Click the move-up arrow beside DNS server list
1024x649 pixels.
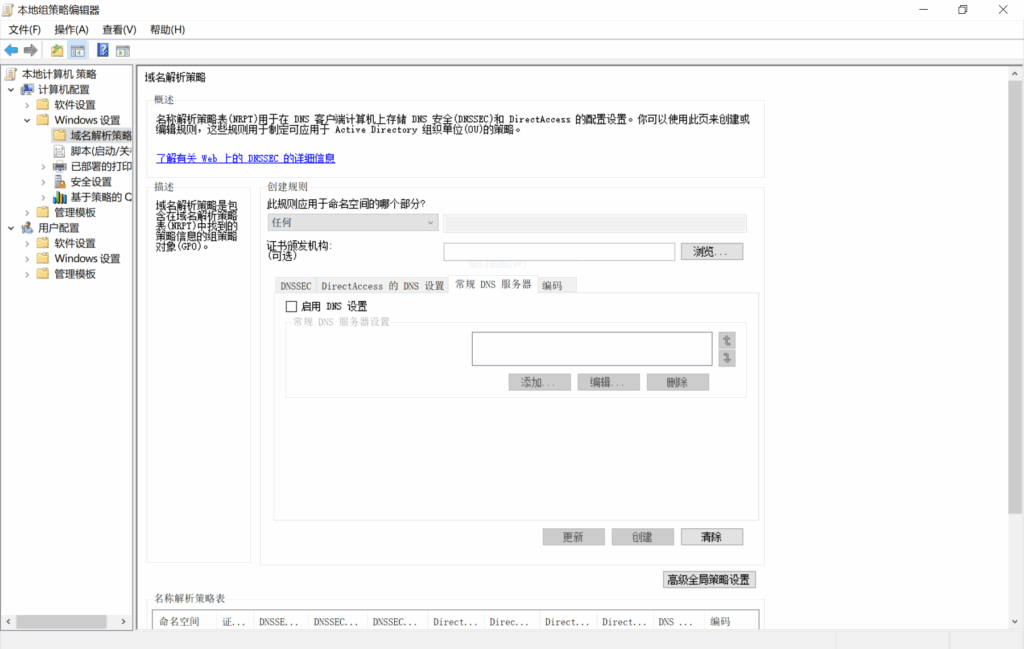click(x=727, y=340)
